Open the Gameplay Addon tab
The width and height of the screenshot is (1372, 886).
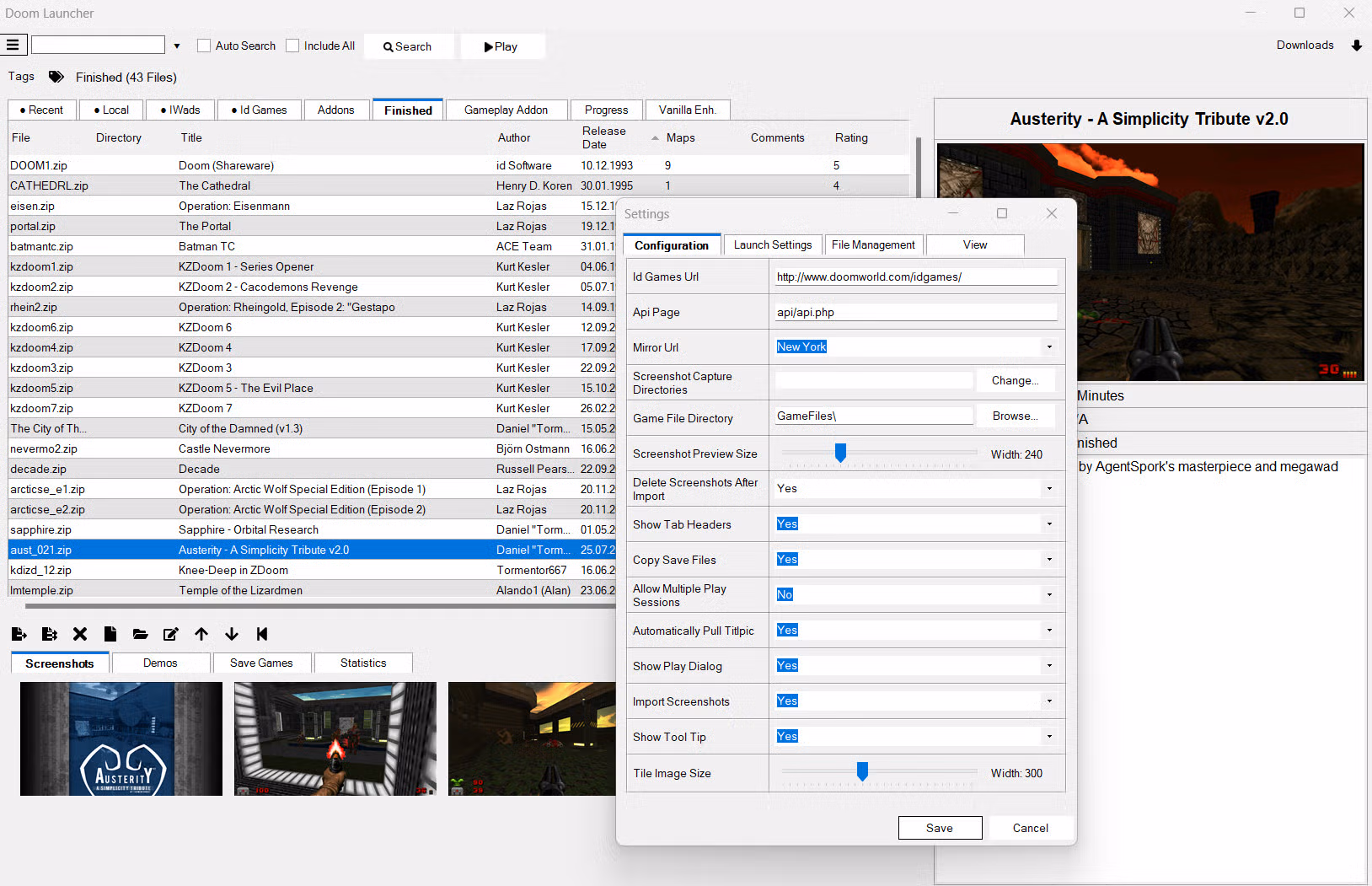(x=506, y=110)
